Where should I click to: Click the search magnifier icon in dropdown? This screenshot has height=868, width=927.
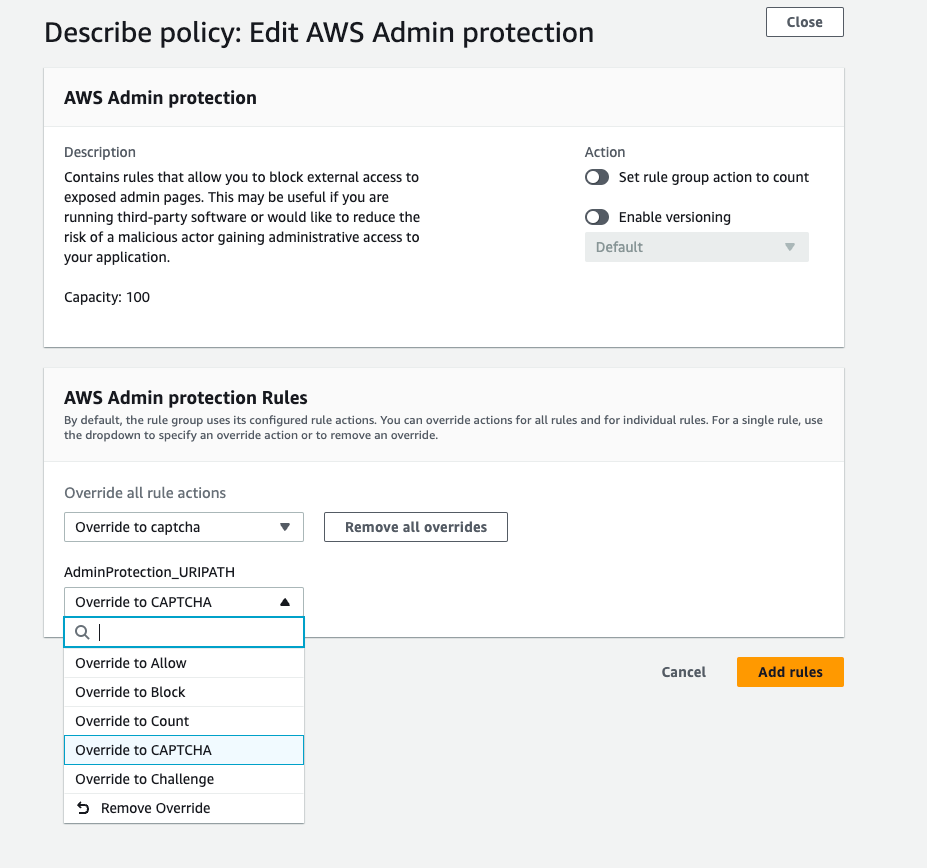(82, 632)
